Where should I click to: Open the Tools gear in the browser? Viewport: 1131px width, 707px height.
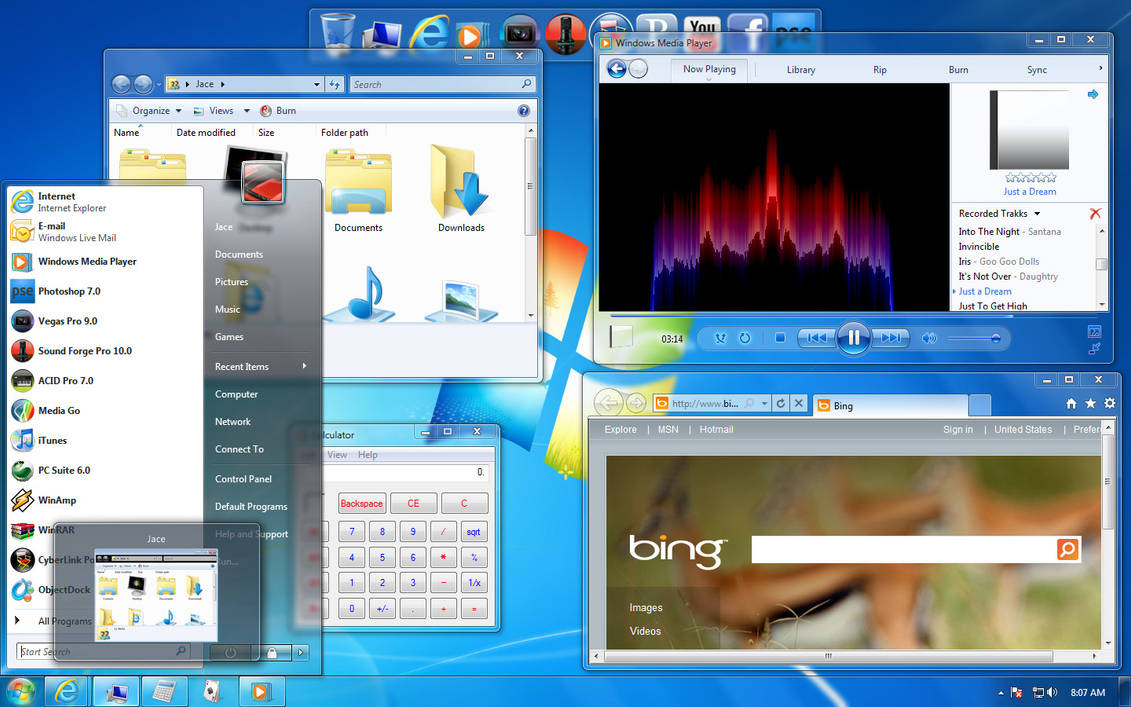(x=1110, y=403)
